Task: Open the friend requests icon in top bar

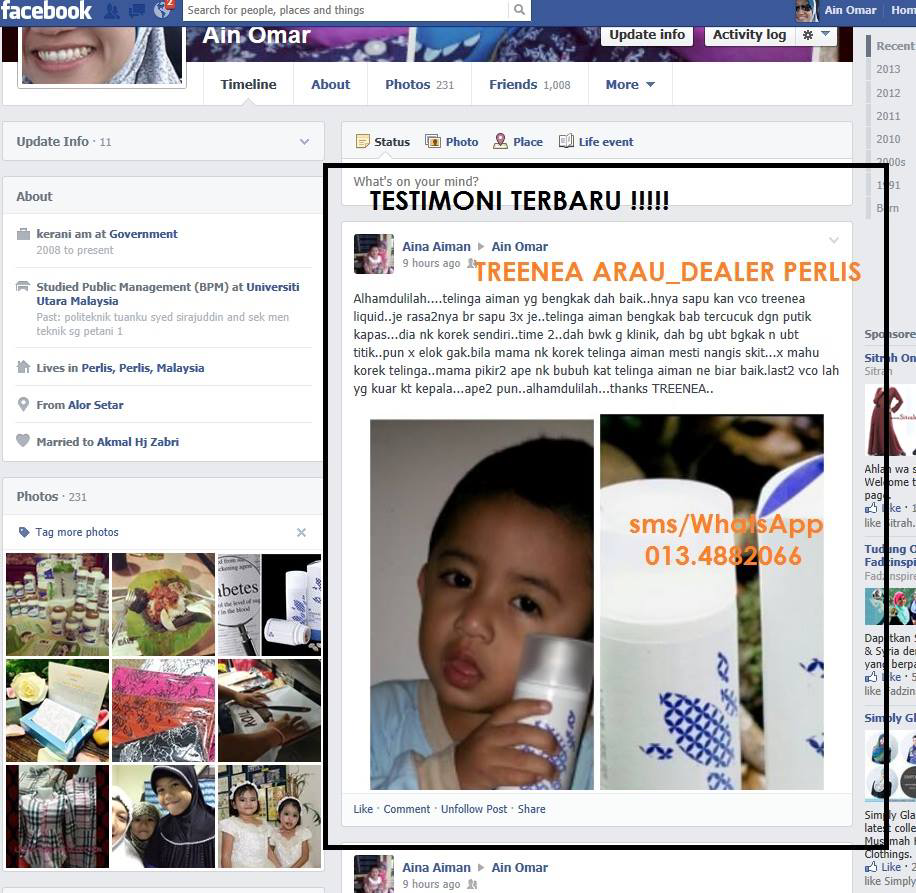Action: pos(111,10)
